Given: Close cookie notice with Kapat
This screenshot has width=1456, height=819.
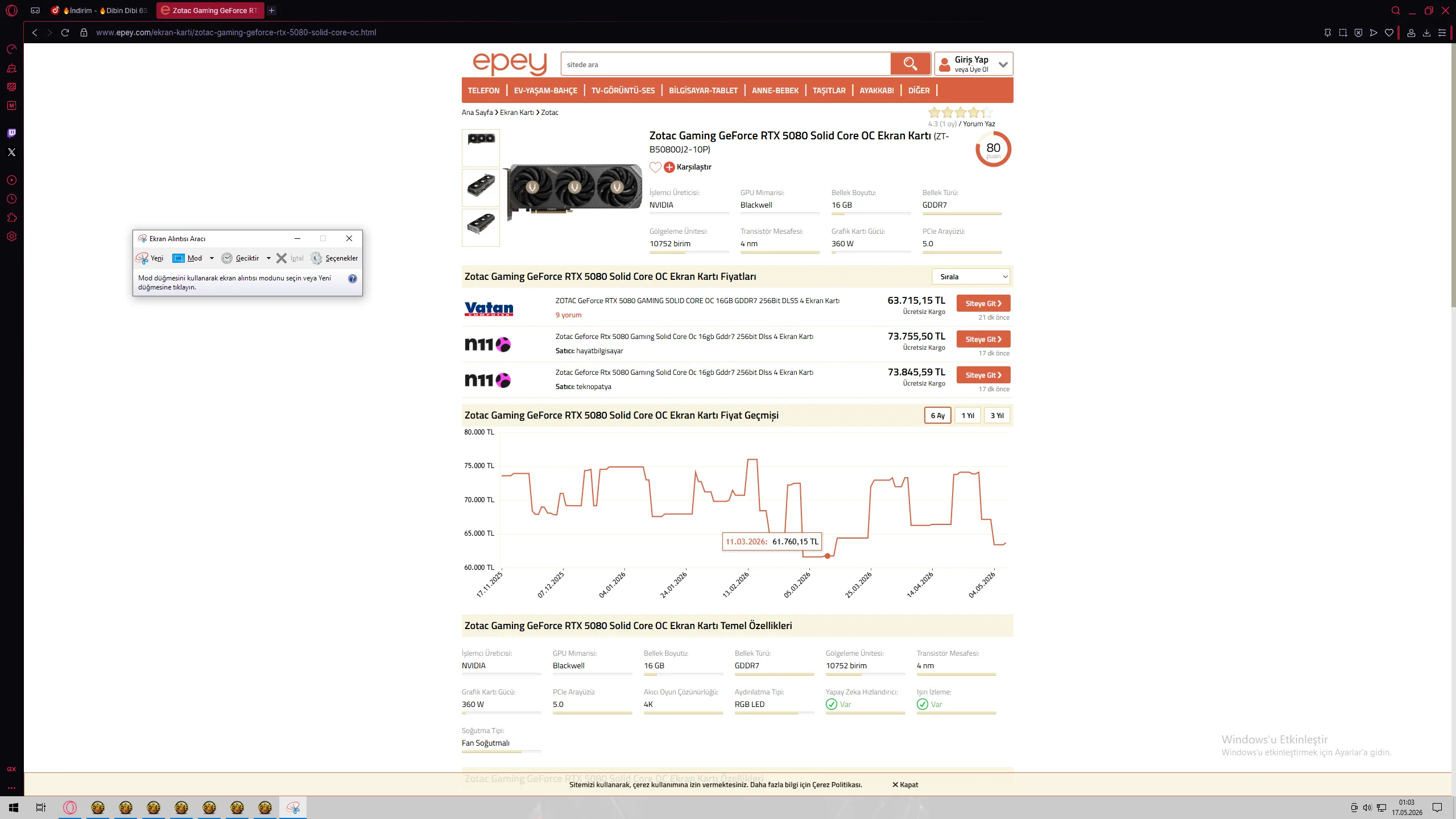Looking at the screenshot, I should pos(905,785).
